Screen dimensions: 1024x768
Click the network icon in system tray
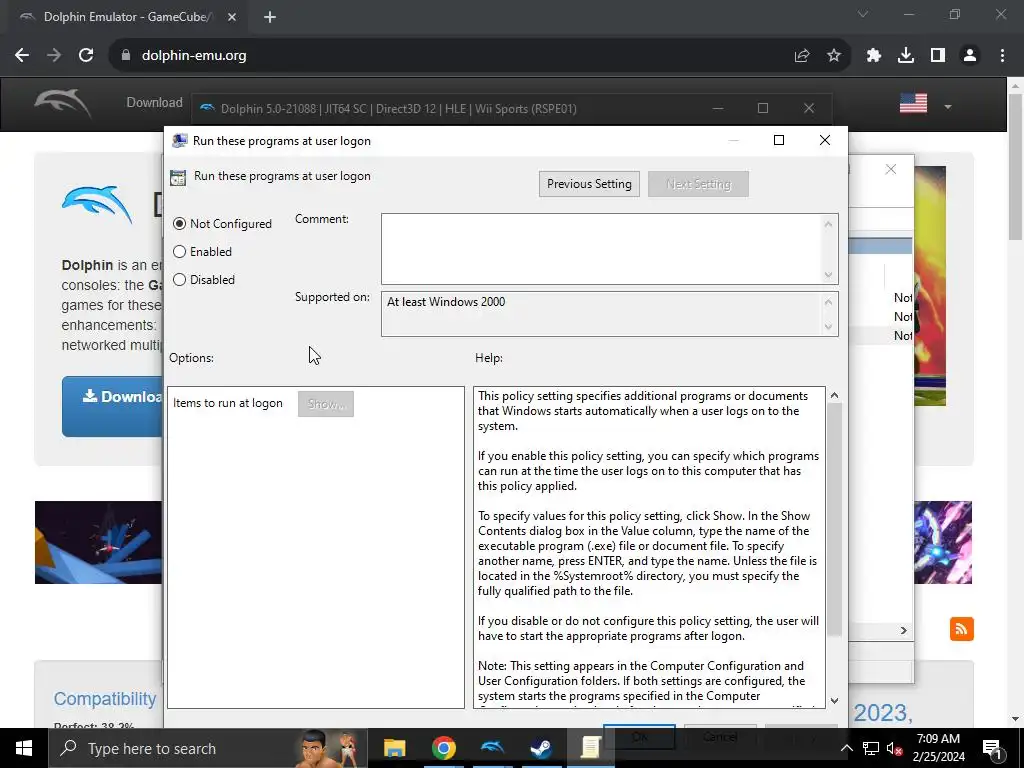point(871,748)
